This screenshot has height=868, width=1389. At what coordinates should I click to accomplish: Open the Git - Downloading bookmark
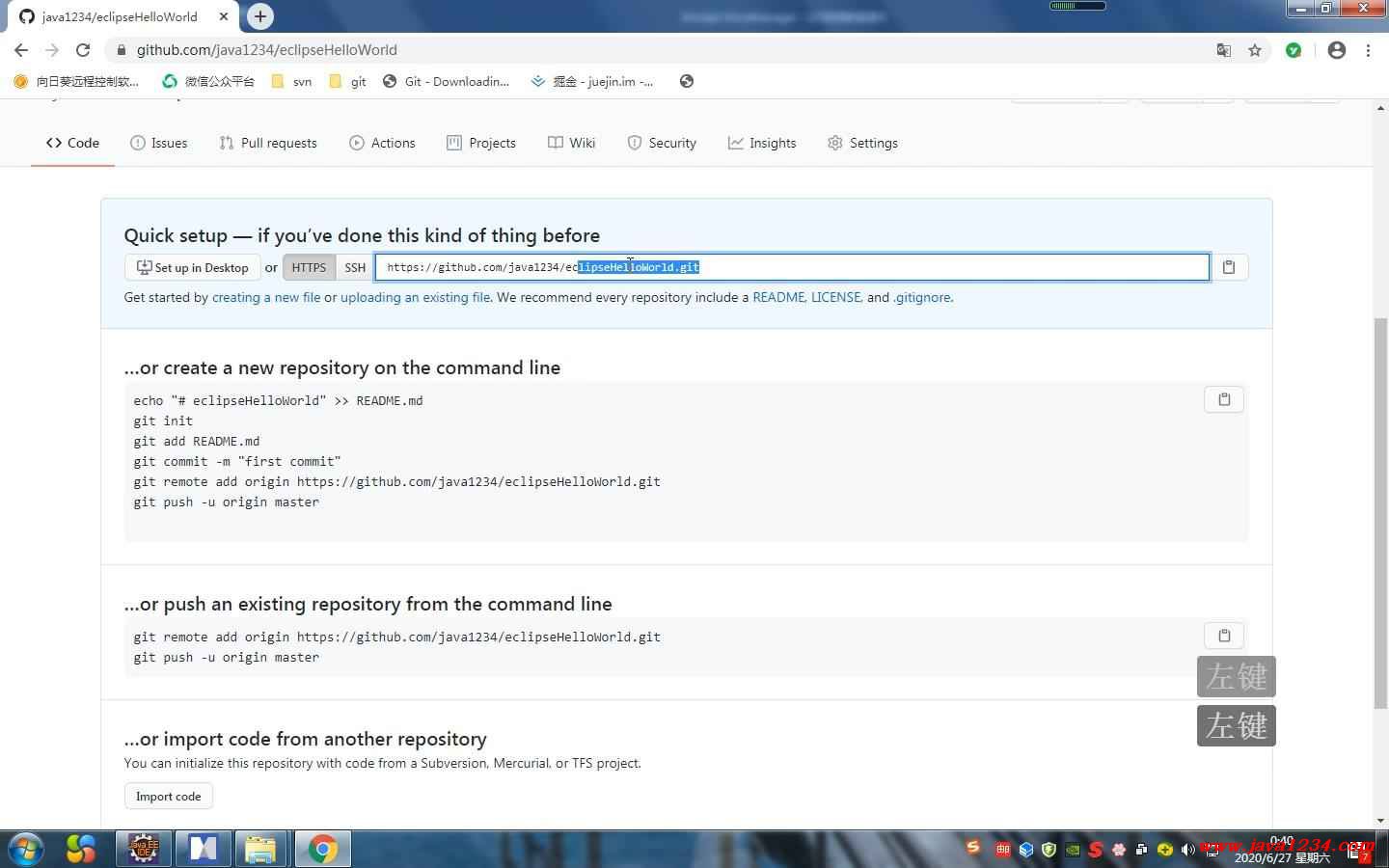(x=446, y=81)
